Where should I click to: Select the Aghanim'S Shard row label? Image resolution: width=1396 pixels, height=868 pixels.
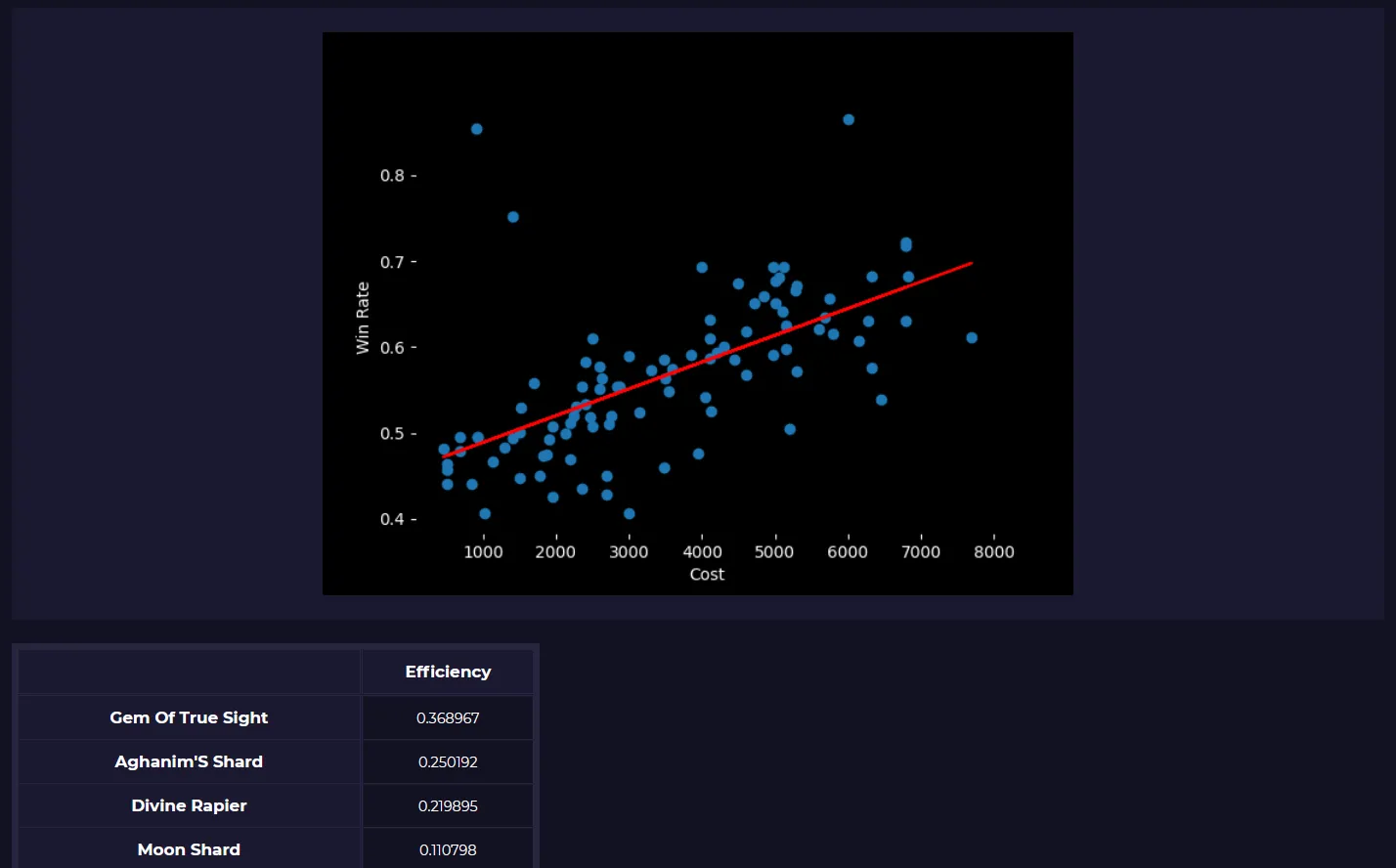click(189, 760)
